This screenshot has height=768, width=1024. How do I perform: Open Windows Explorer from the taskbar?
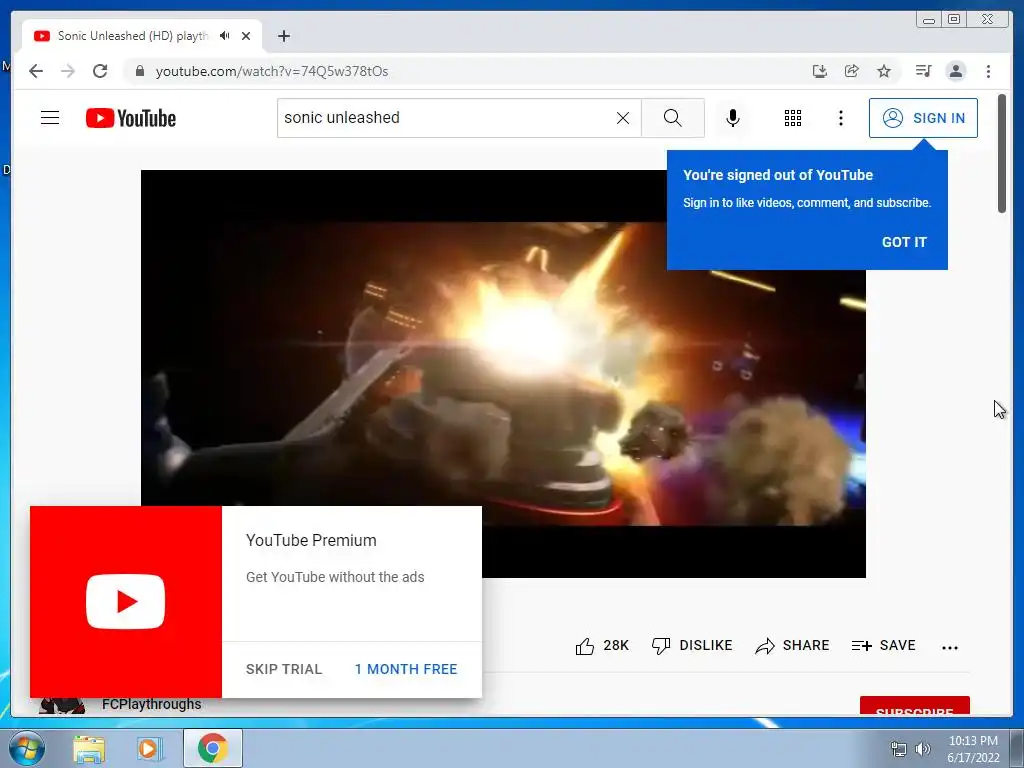click(x=89, y=748)
